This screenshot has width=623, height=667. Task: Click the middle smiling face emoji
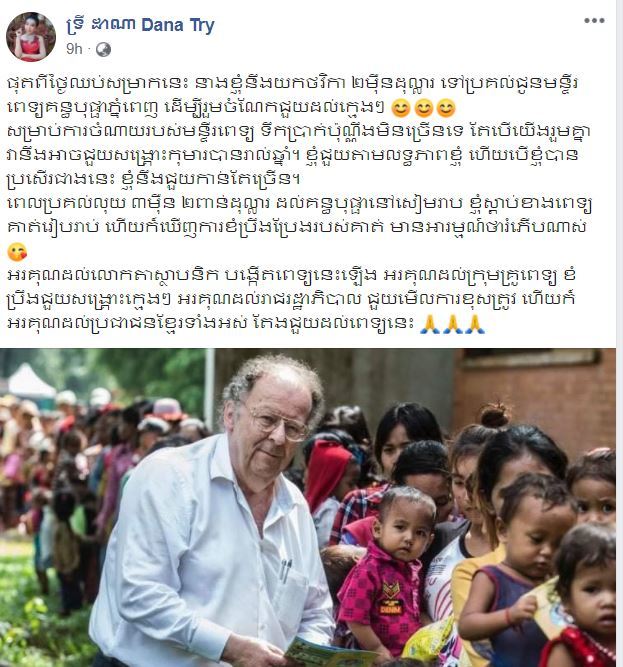tap(423, 108)
